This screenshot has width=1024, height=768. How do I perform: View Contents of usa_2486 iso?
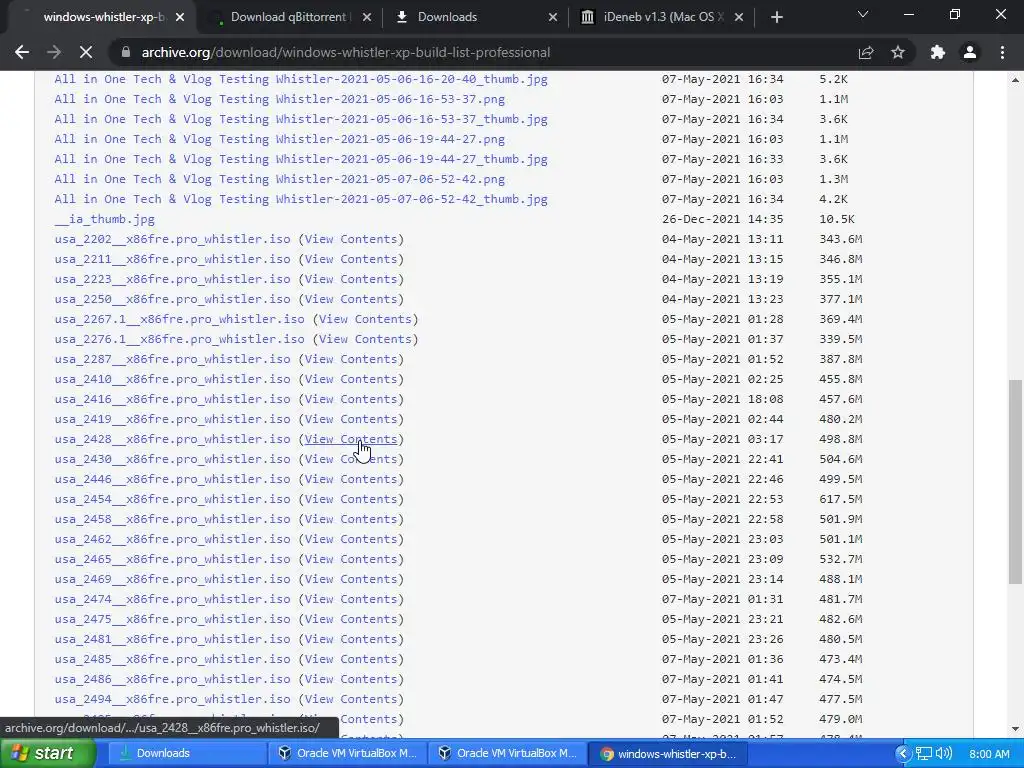tap(351, 679)
